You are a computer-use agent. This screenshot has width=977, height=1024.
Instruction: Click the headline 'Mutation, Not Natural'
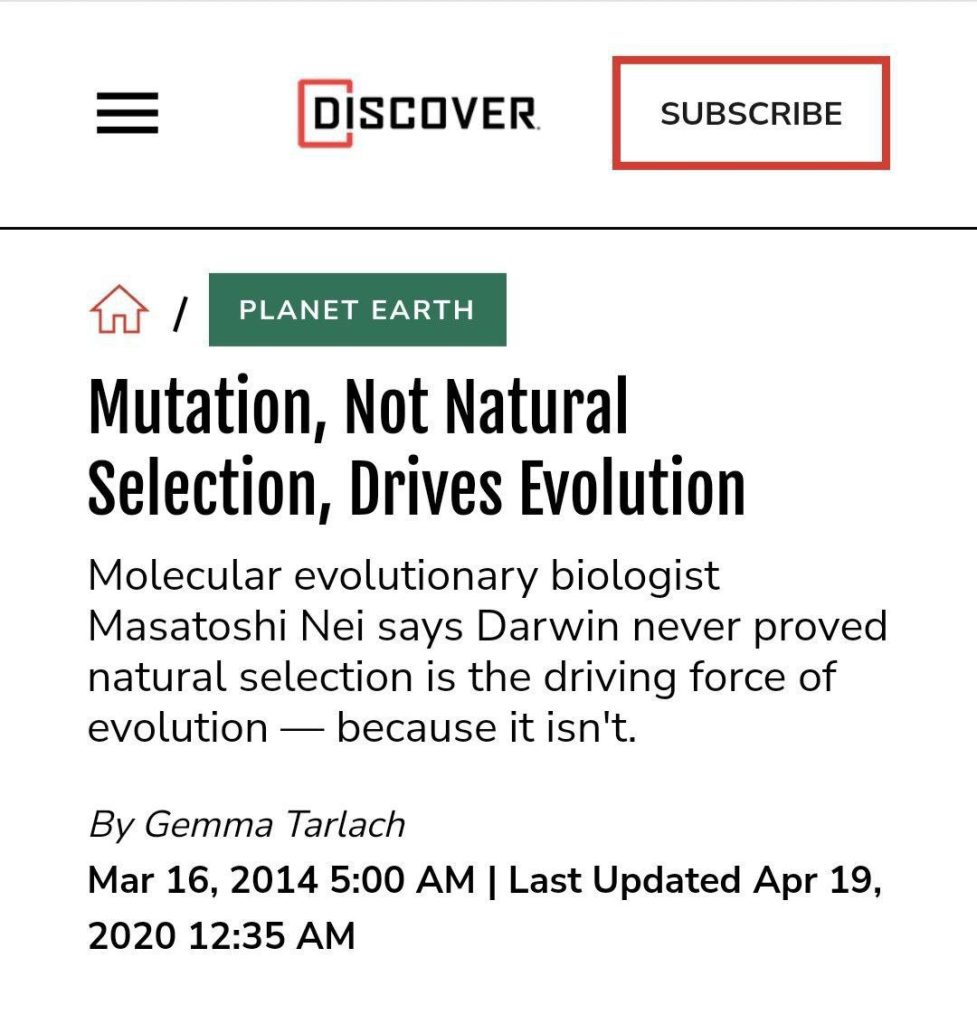pyautogui.click(x=358, y=407)
